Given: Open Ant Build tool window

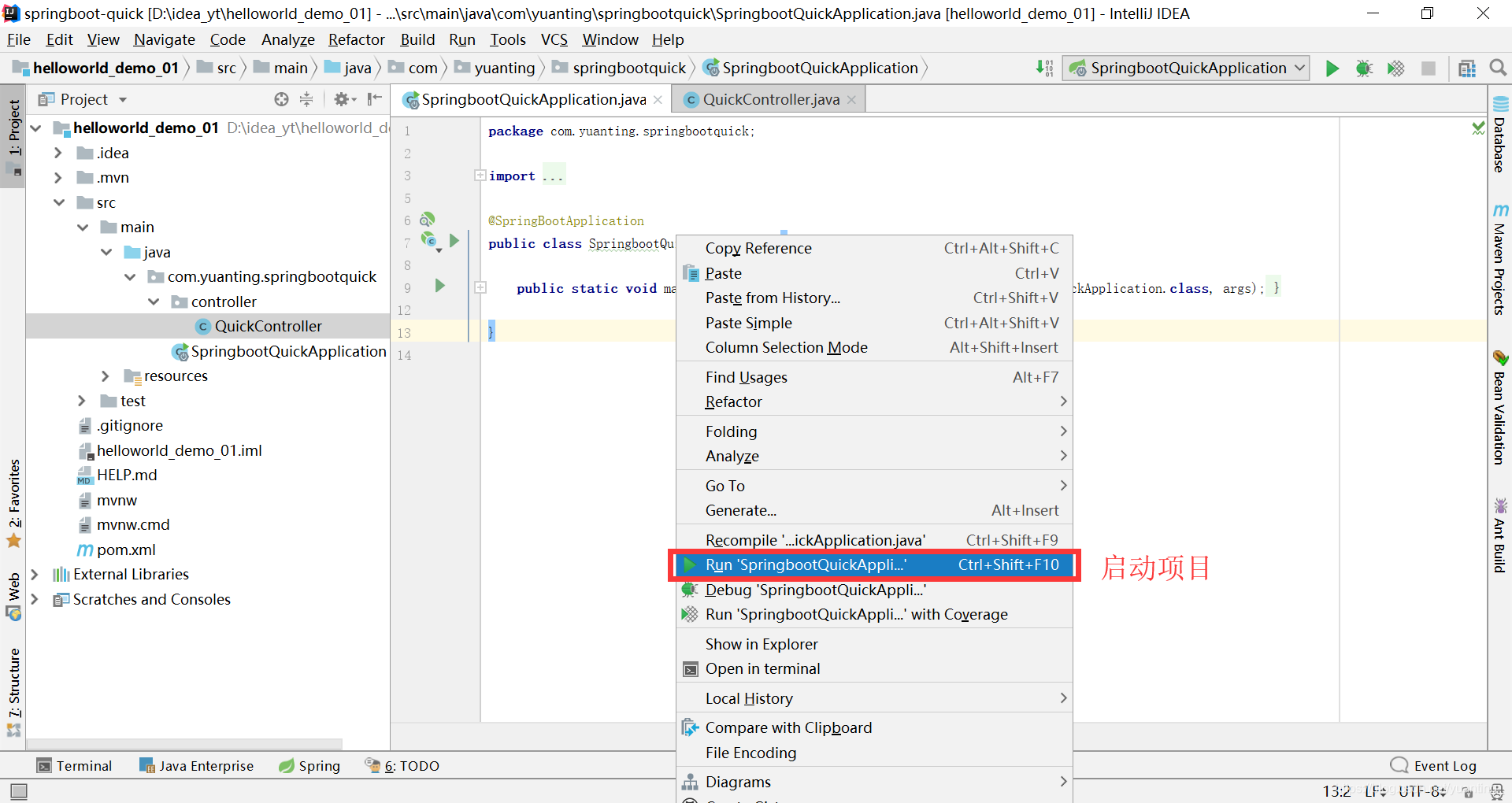Looking at the screenshot, I should [1499, 535].
